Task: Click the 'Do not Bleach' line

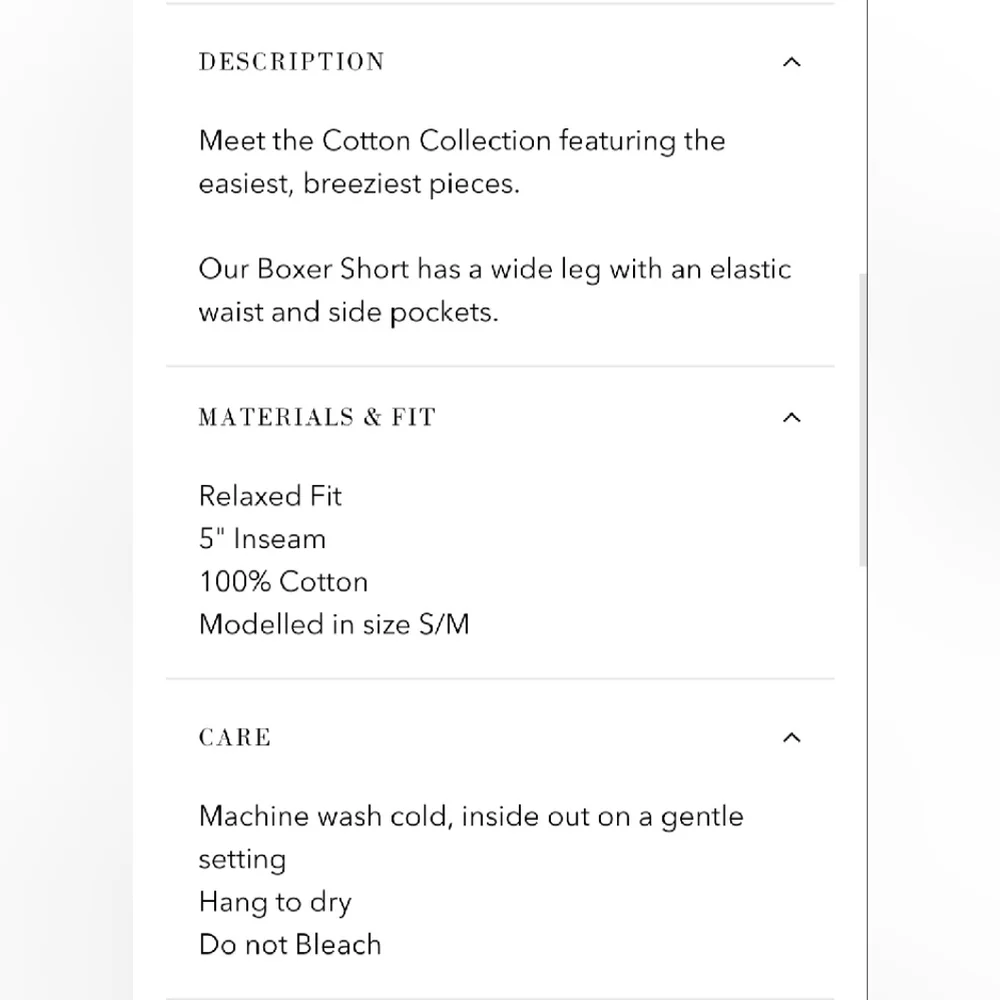Action: [290, 945]
